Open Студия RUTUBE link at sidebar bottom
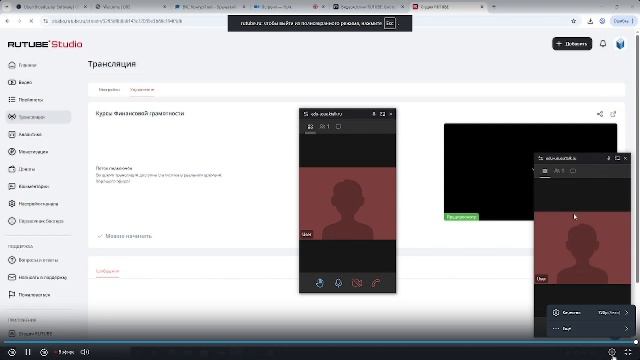The height and width of the screenshot is (360, 640). (31, 334)
